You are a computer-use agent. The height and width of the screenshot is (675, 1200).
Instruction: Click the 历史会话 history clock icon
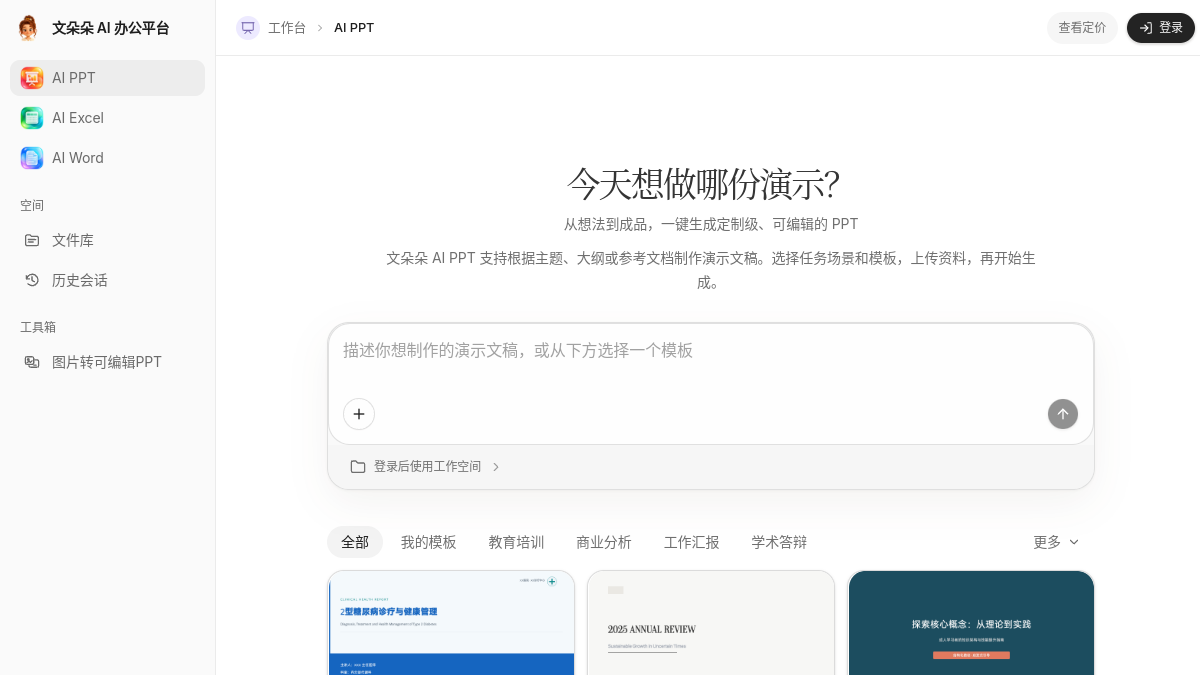pos(32,280)
